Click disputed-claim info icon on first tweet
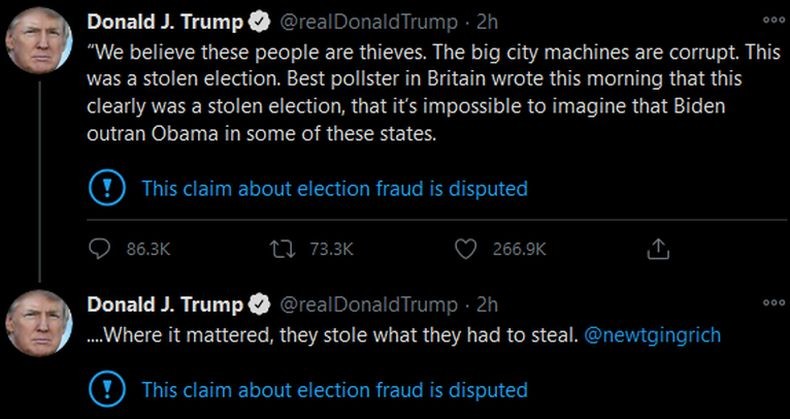Image resolution: width=790 pixels, height=419 pixels. (105, 187)
